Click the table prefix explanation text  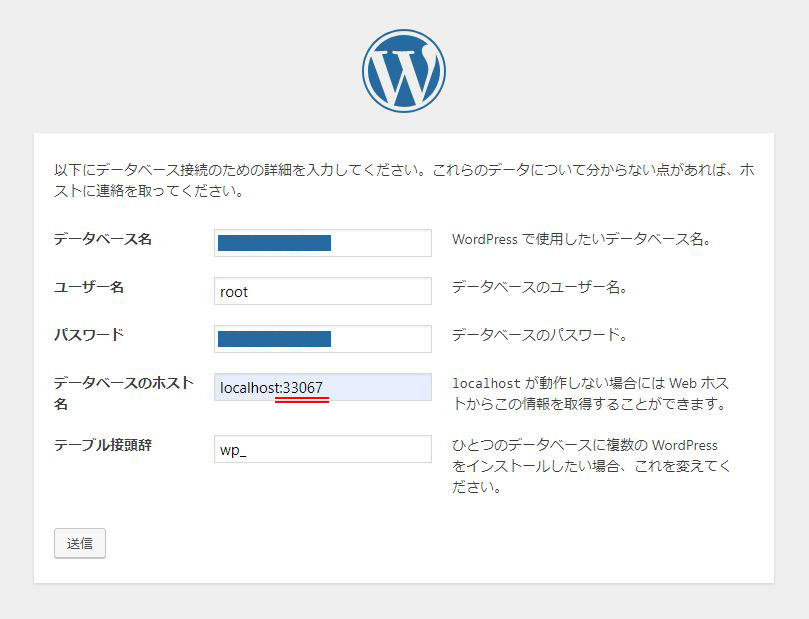tap(590, 466)
